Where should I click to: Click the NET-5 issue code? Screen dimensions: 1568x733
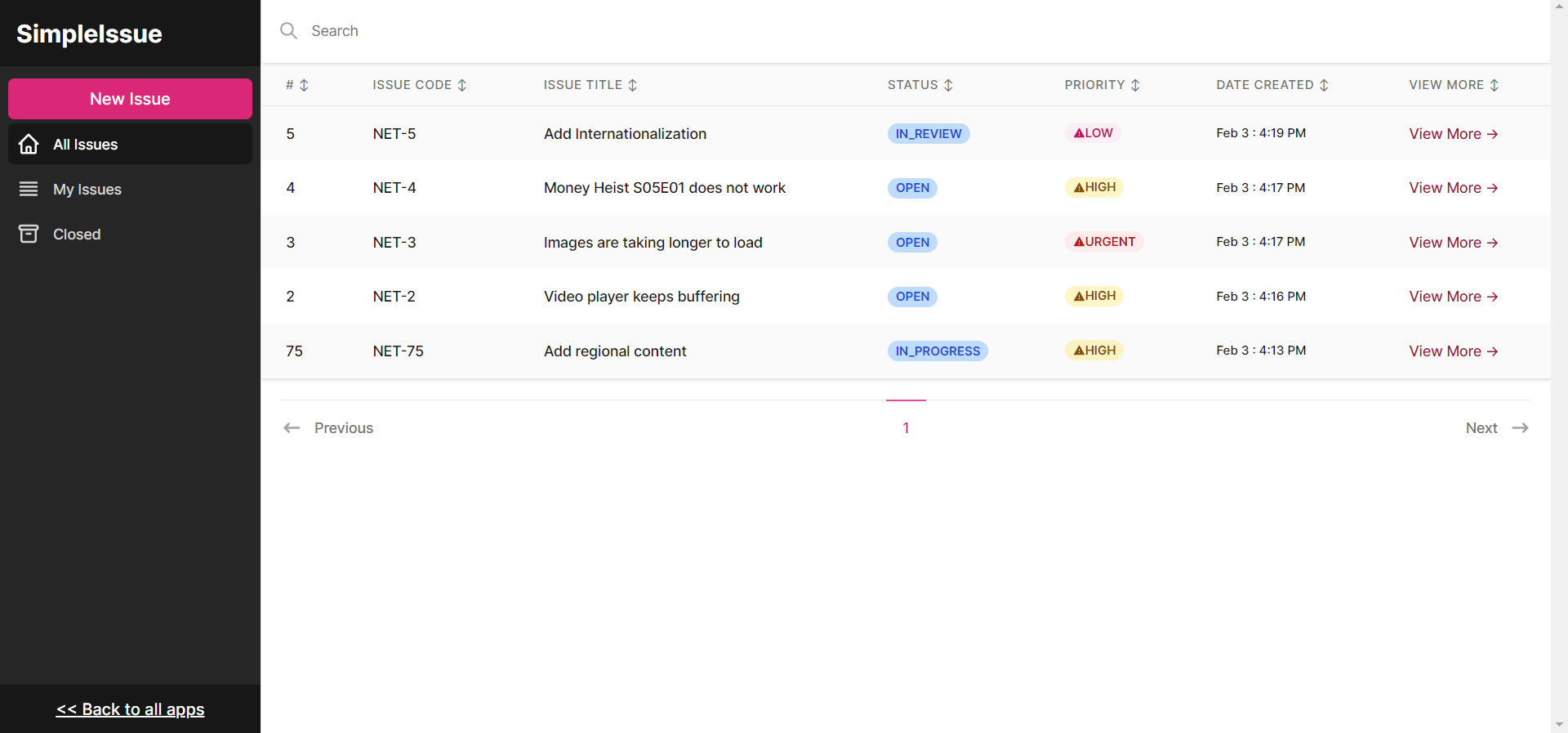tap(394, 134)
